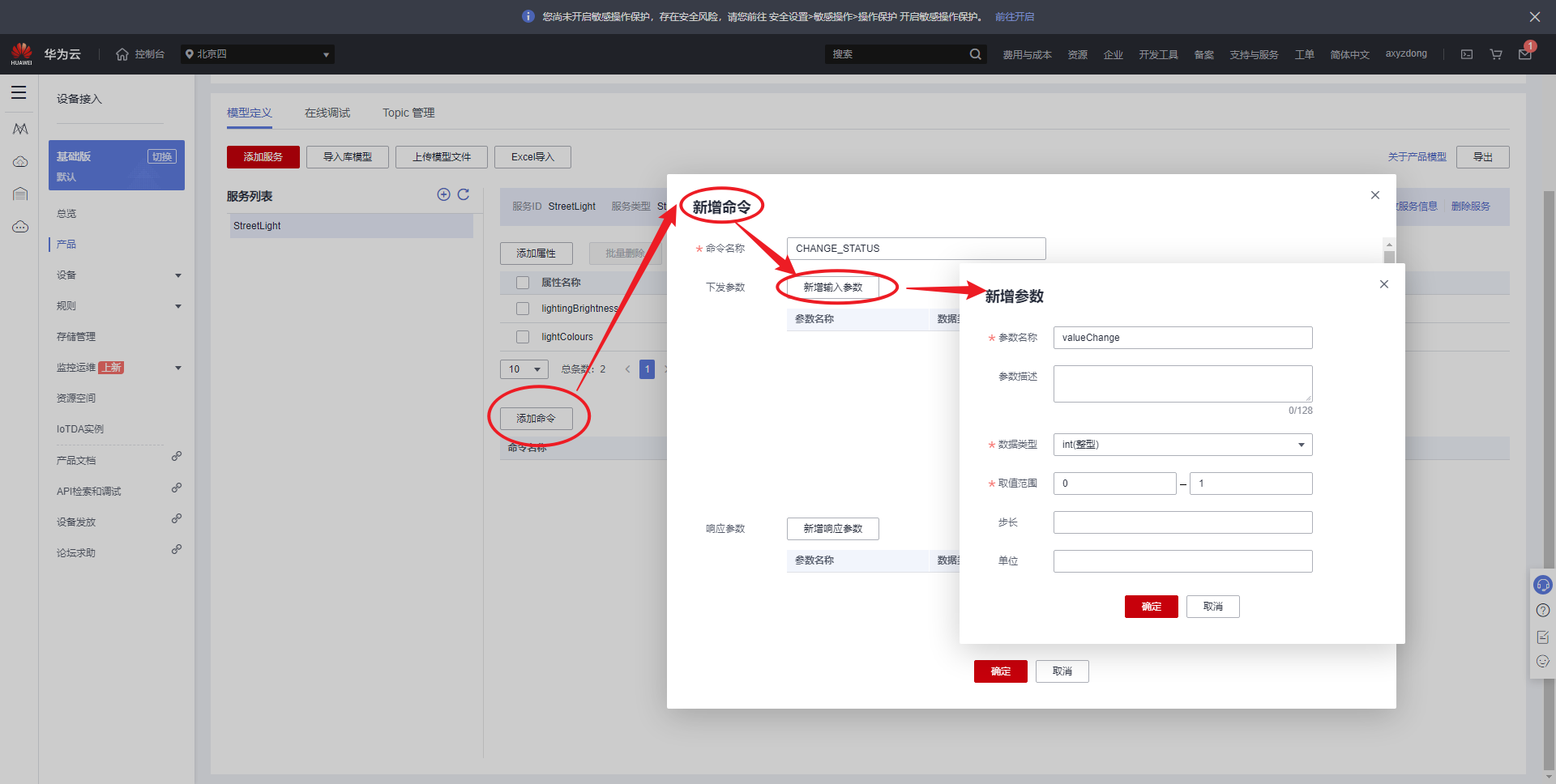Switch to the Topic 管理 tab
The image size is (1556, 784).
[408, 113]
